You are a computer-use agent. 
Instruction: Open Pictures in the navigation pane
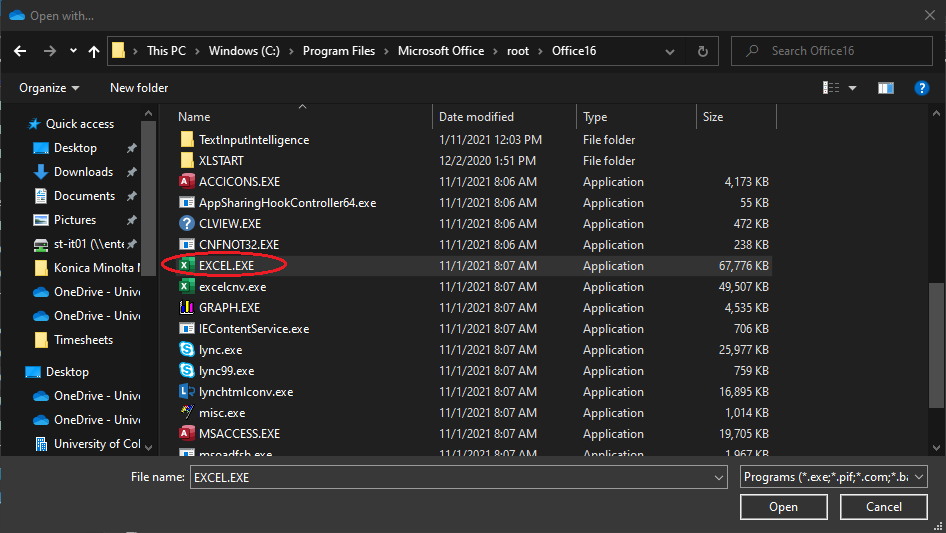75,220
